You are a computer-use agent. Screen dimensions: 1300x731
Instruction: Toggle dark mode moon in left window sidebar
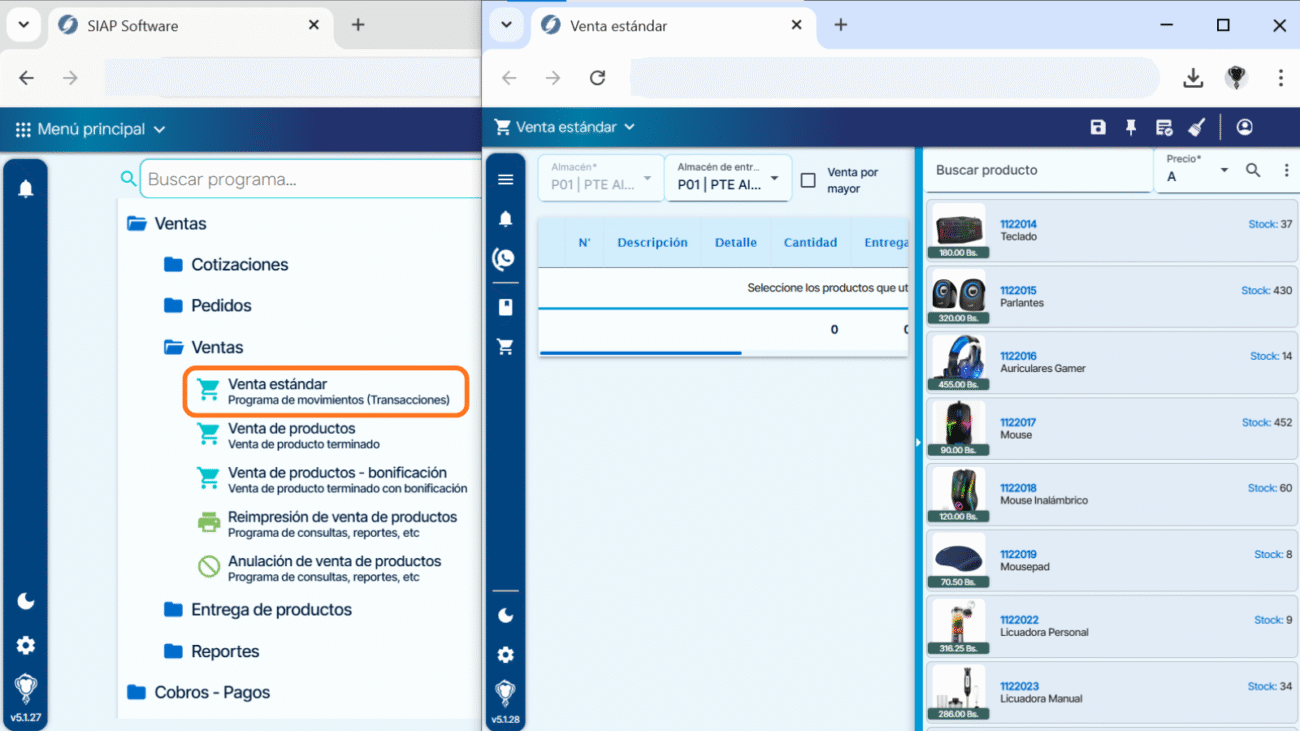point(26,601)
